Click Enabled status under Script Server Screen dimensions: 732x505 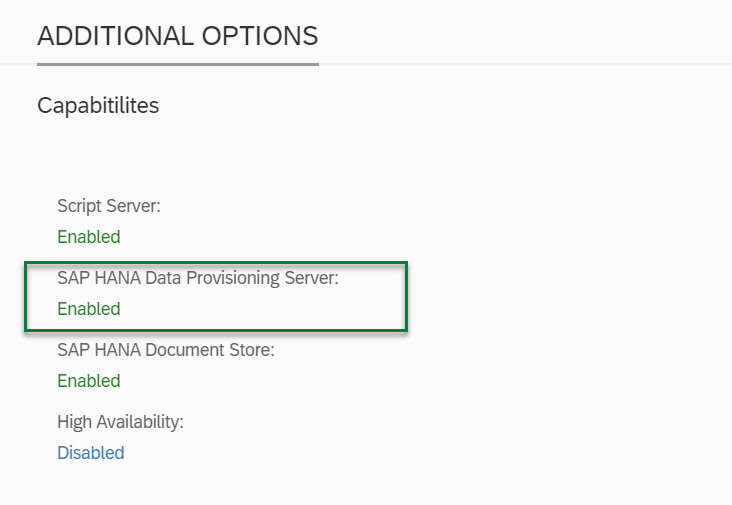tap(89, 237)
